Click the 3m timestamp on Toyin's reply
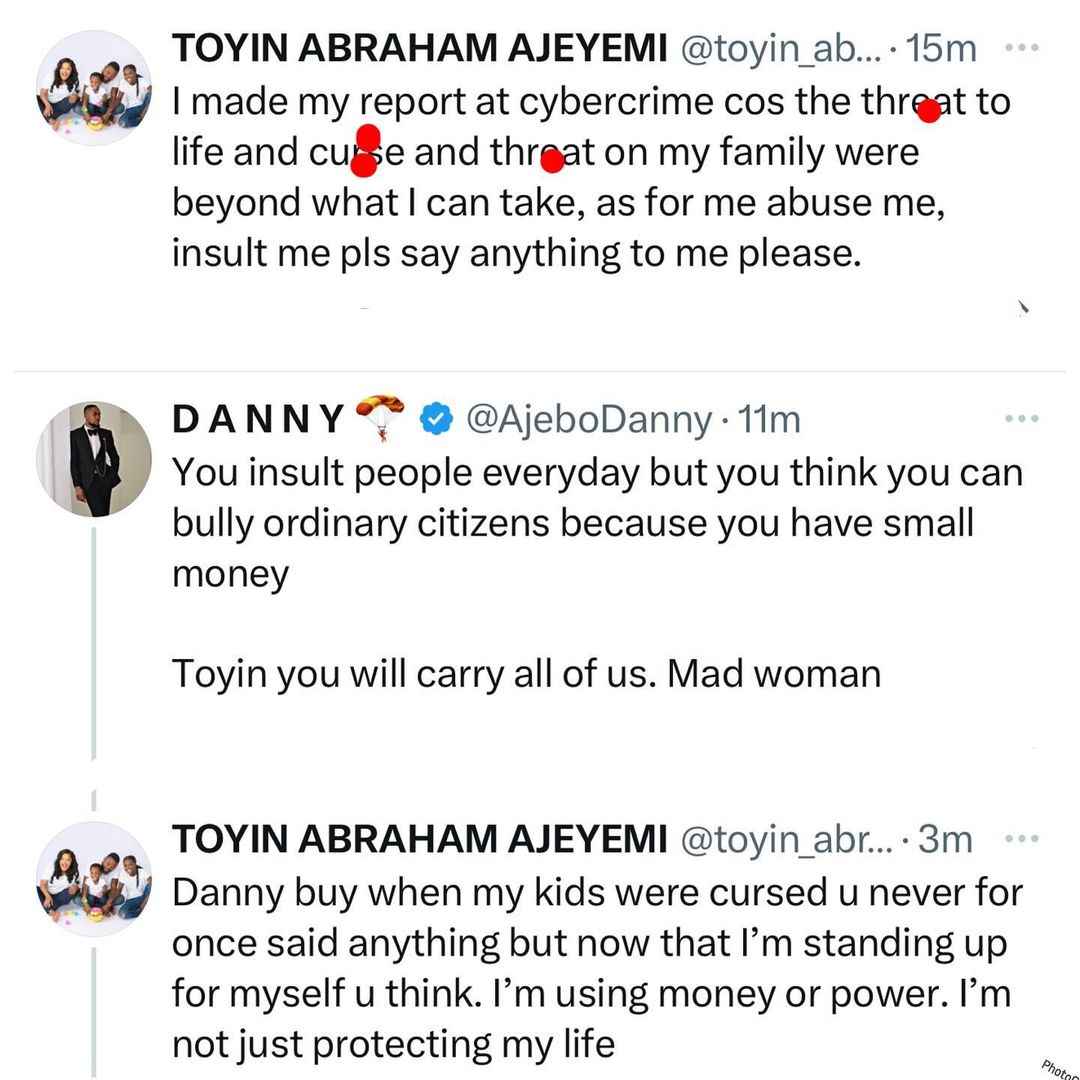Image resolution: width=1080 pixels, height=1080 pixels. [945, 839]
